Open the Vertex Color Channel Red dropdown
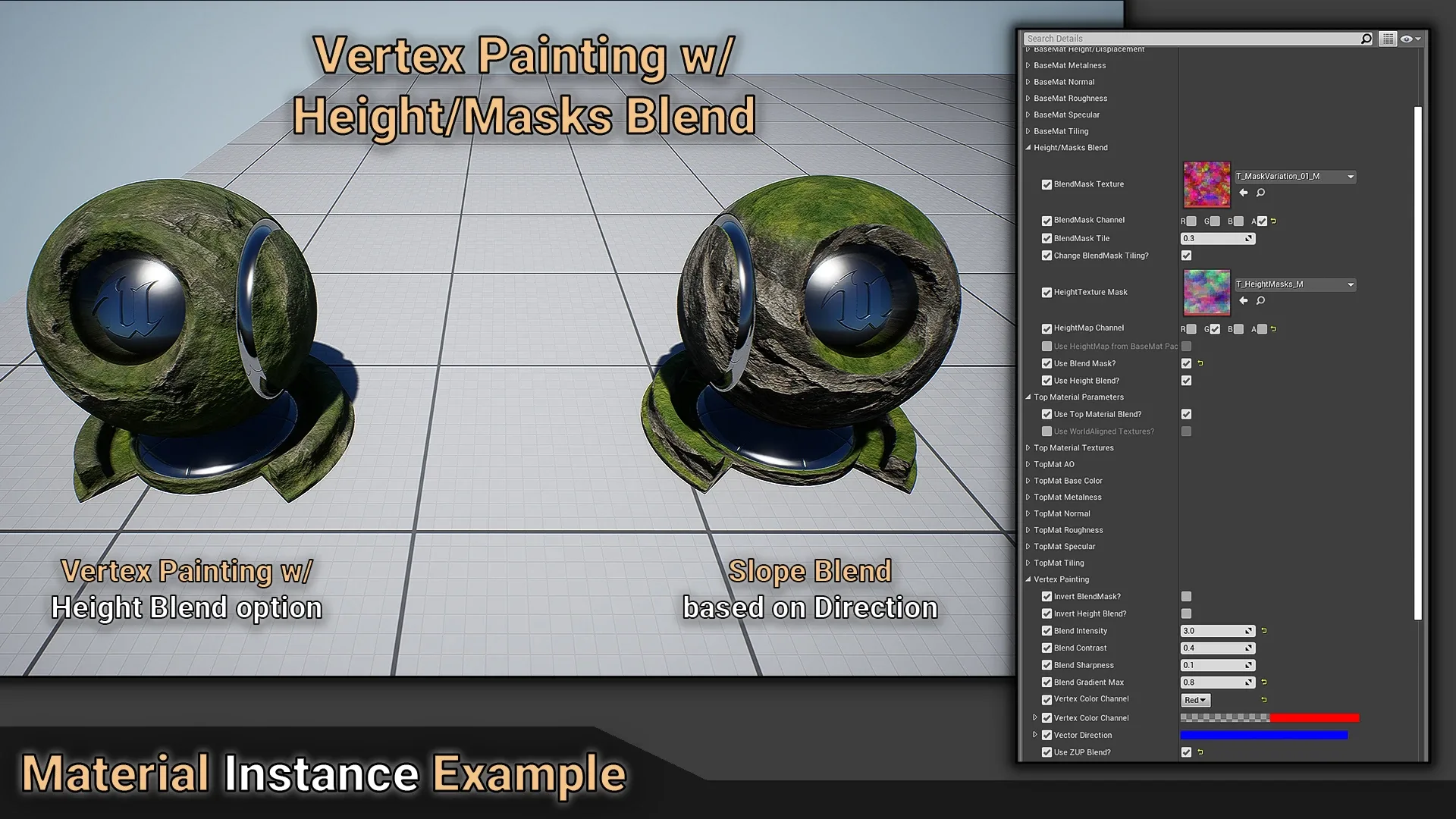Viewport: 1456px width, 819px height. pyautogui.click(x=1195, y=701)
